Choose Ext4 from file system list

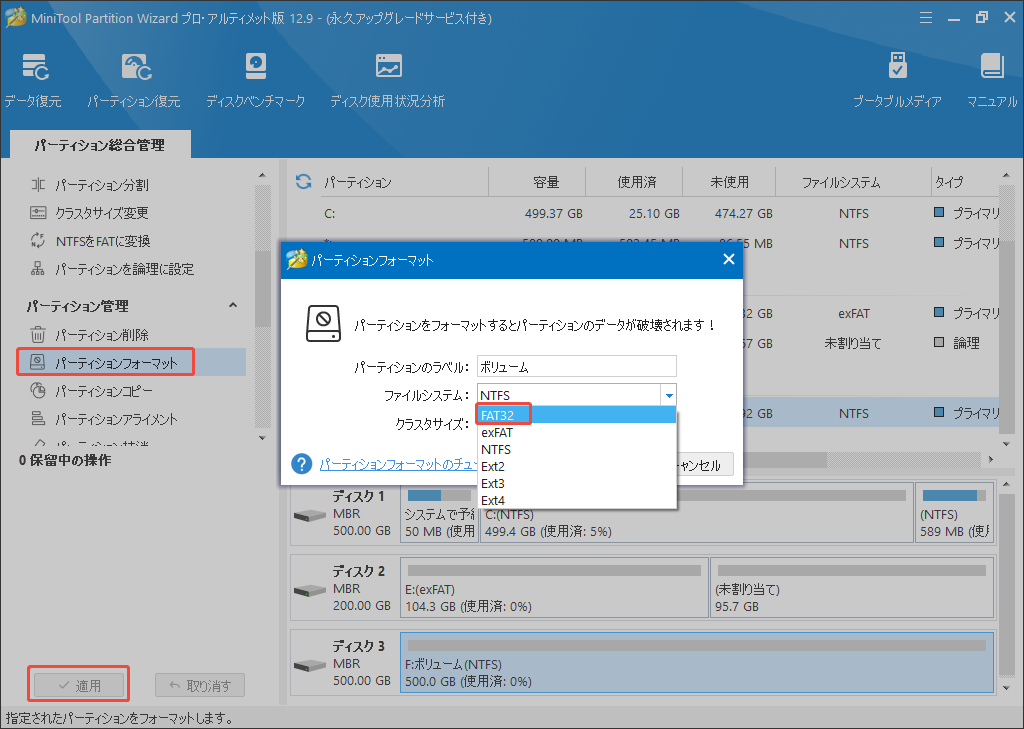coord(577,500)
